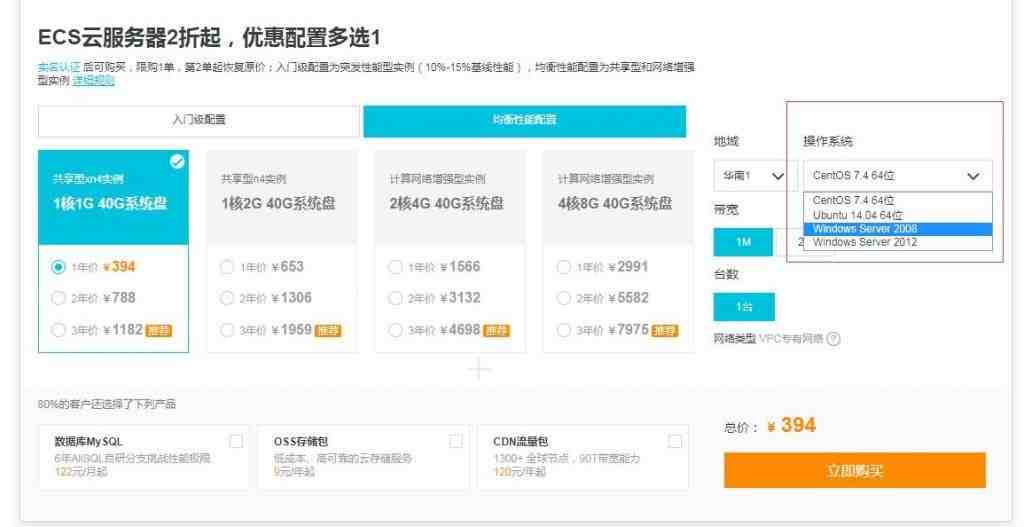Select the 共享型n4实例 1核2G card header

282,197
